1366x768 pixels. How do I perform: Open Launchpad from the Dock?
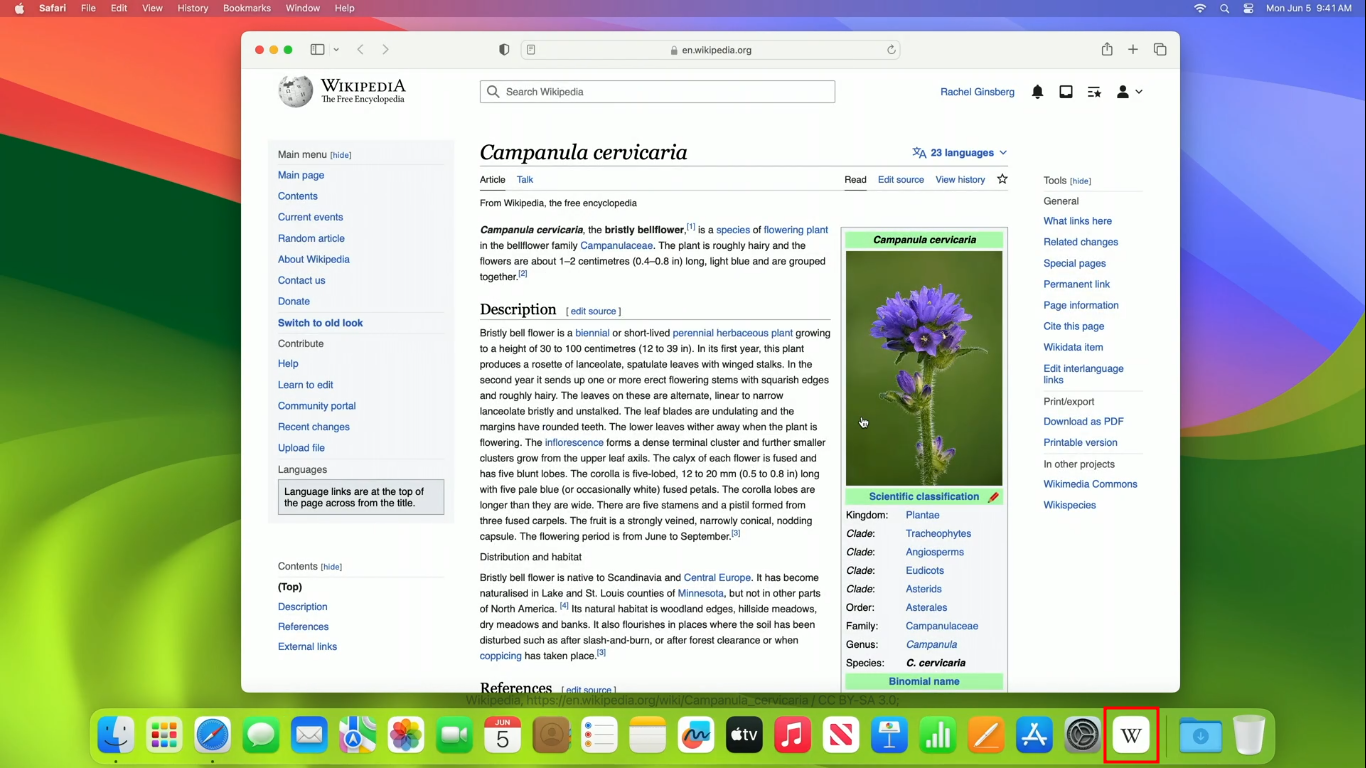tap(164, 736)
